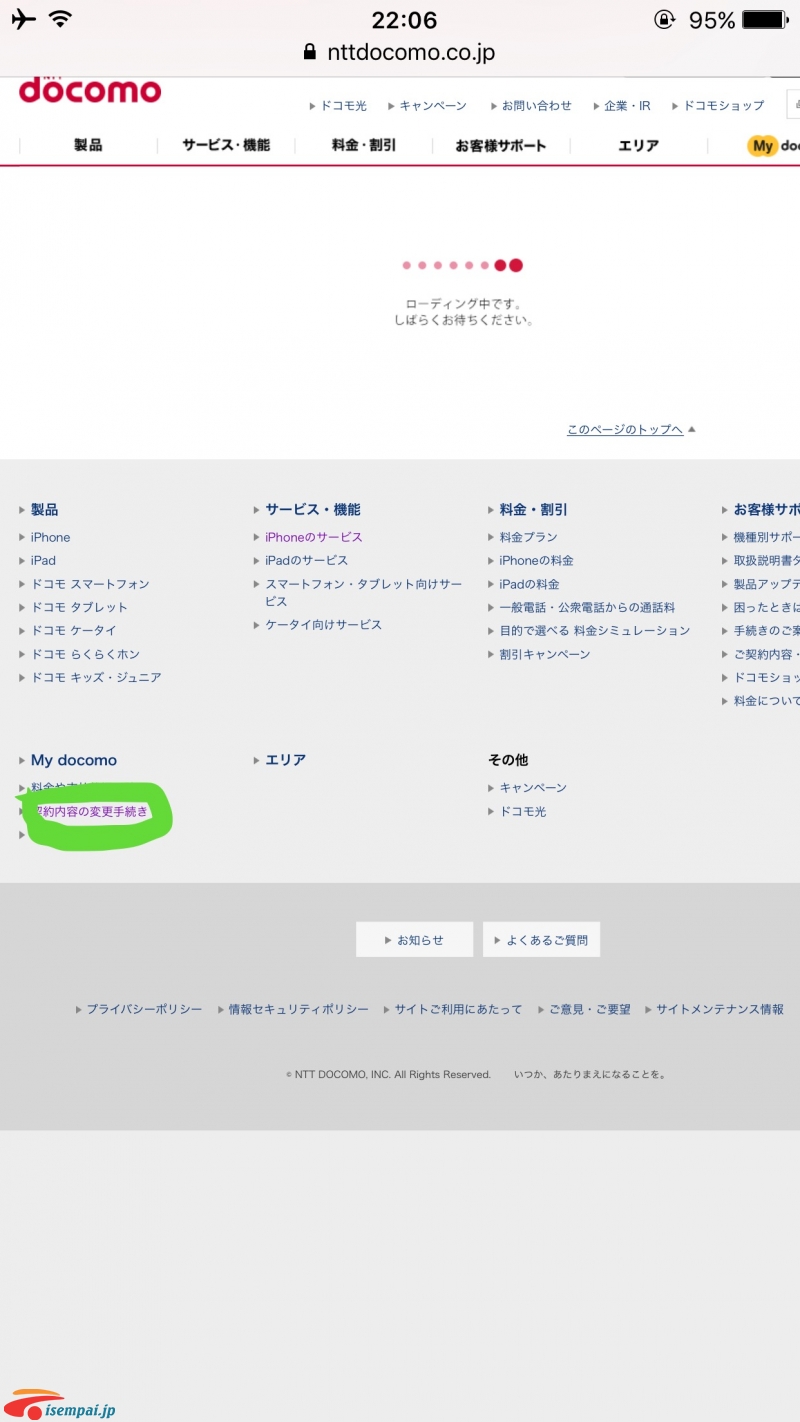Viewport: 800px width, 1422px height.
Task: Select the 製品 navigation tab
Action: [x=88, y=146]
